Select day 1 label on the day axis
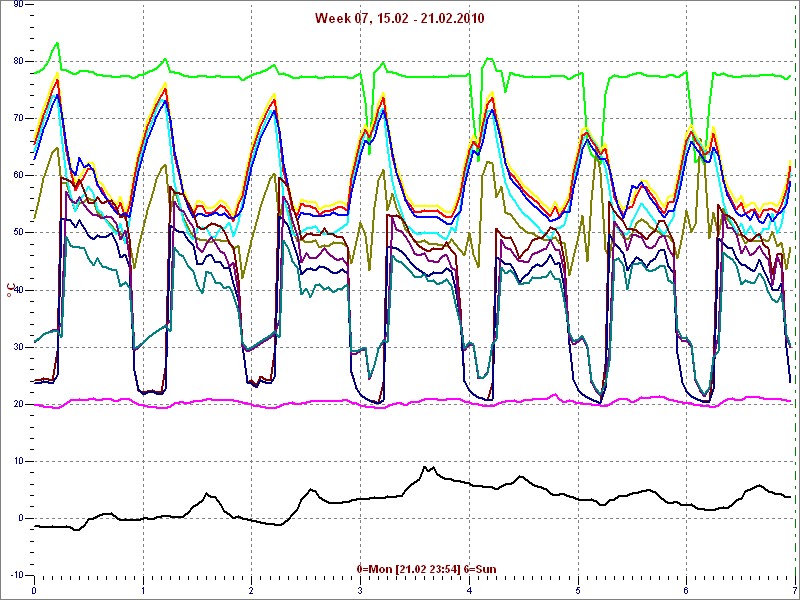Viewport: 800px width, 600px height. [143, 590]
